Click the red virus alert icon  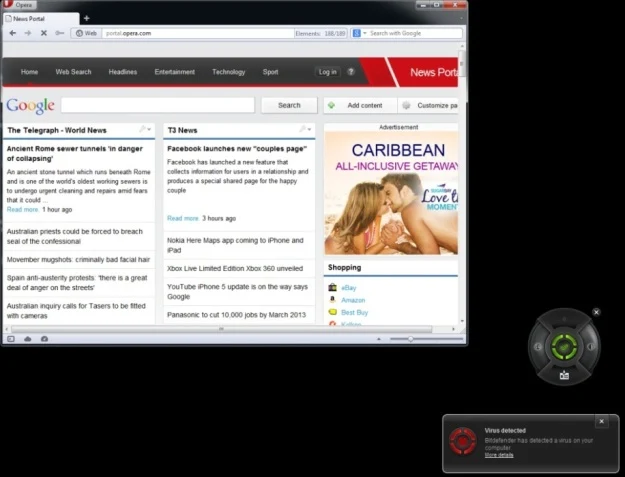coord(462,441)
